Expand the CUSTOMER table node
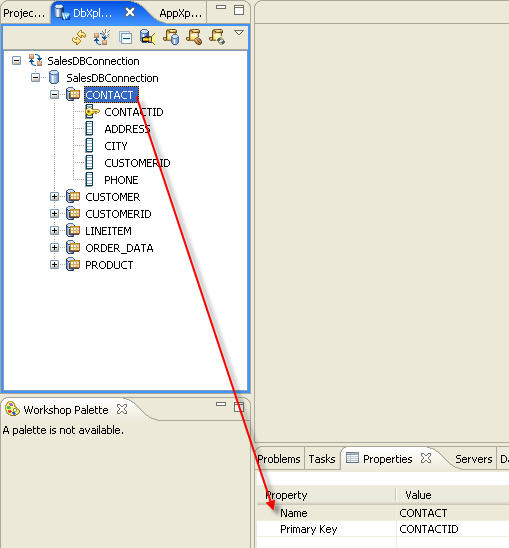509x548 pixels. point(54,196)
